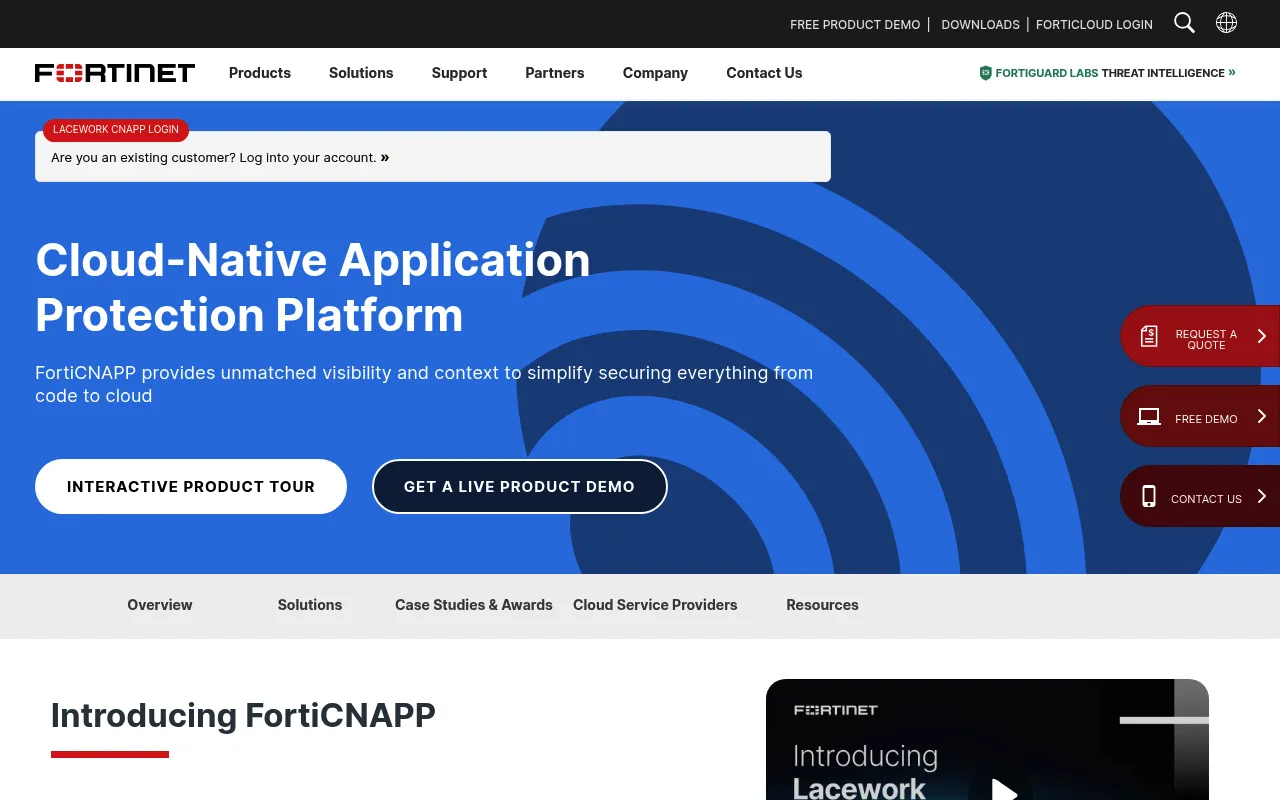Click the Cloud-Native Application Protection Platform heading
Viewport: 1280px width, 800px height.
313,287
